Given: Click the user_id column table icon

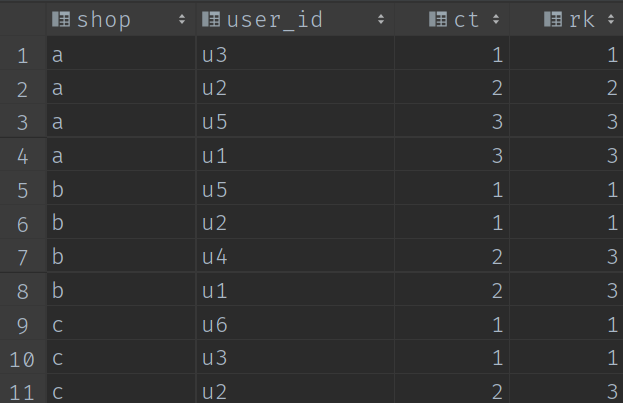Looking at the screenshot, I should pyautogui.click(x=211, y=19).
